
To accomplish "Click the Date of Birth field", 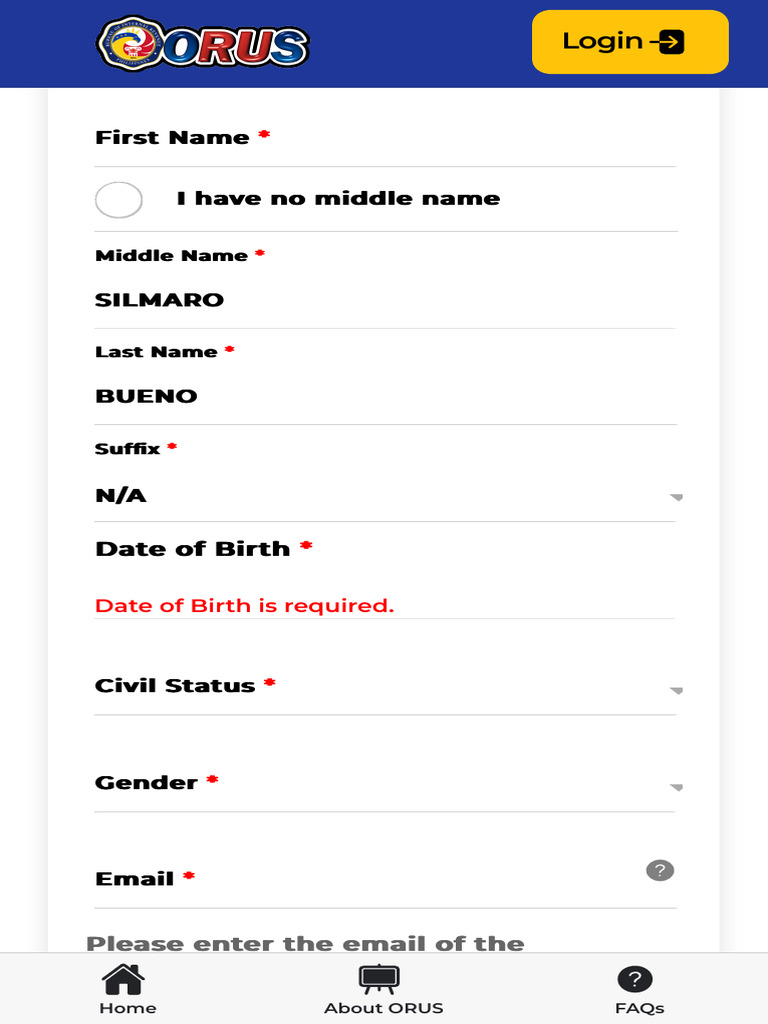I will pyautogui.click(x=385, y=575).
